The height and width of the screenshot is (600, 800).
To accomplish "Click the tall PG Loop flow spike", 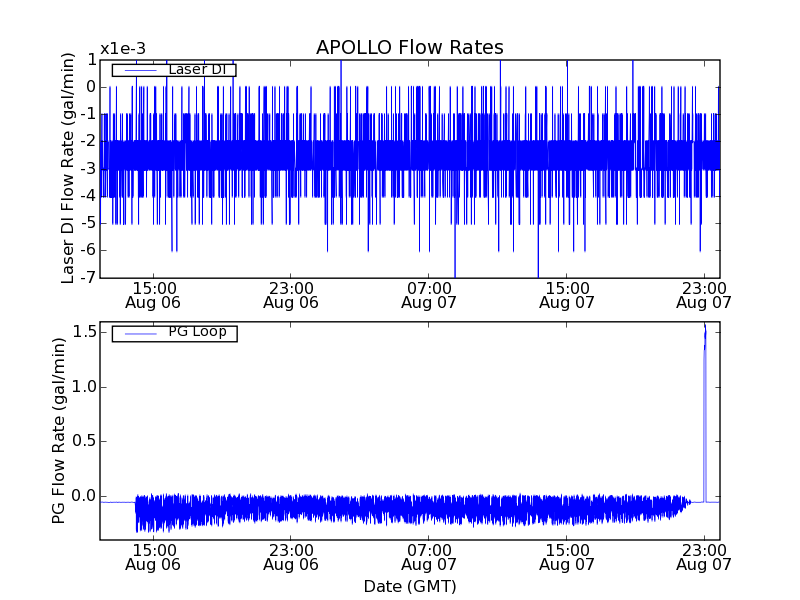I will [705, 413].
